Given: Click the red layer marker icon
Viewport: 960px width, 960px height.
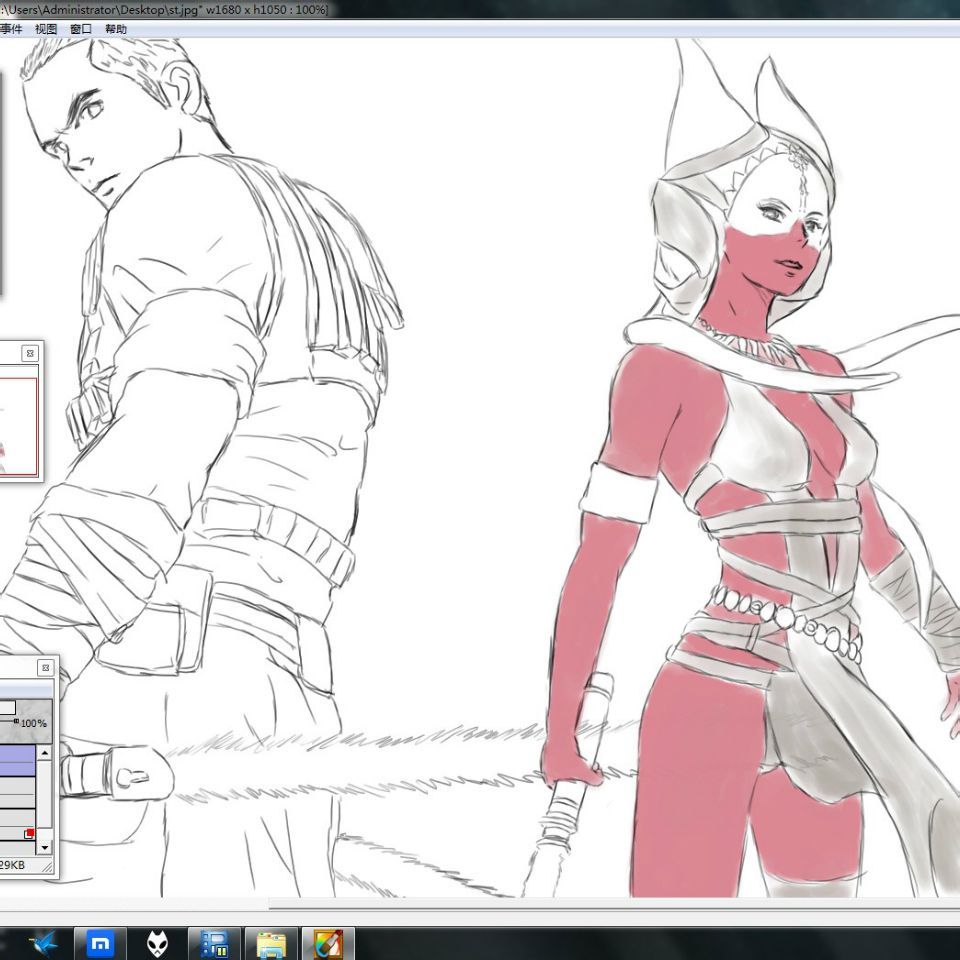Looking at the screenshot, I should pos(29,833).
